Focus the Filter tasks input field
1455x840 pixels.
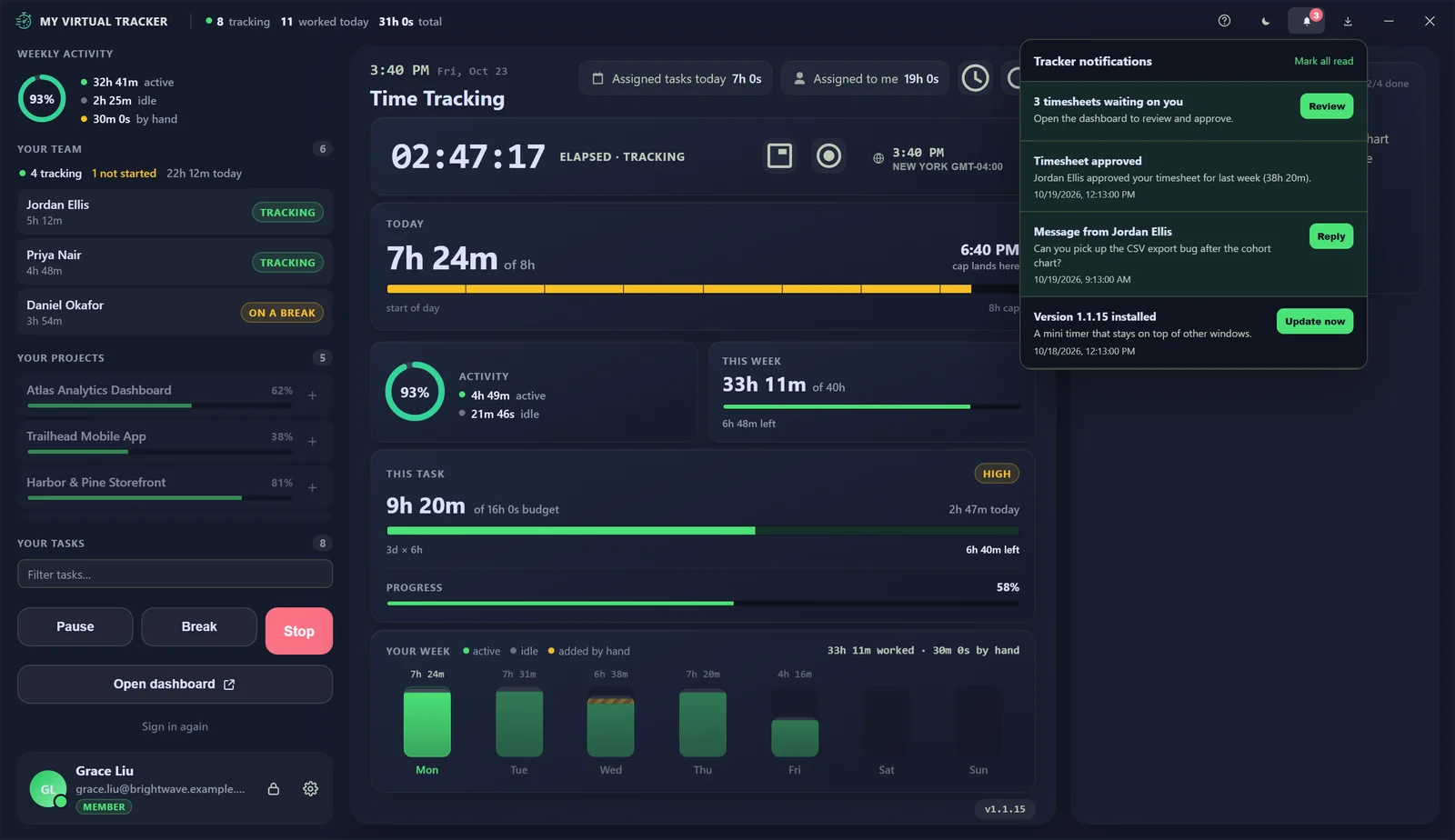[x=175, y=575]
